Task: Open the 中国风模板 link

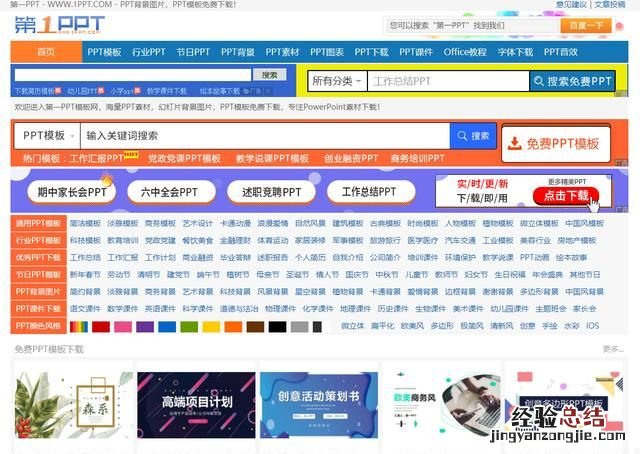Action: pos(584,223)
